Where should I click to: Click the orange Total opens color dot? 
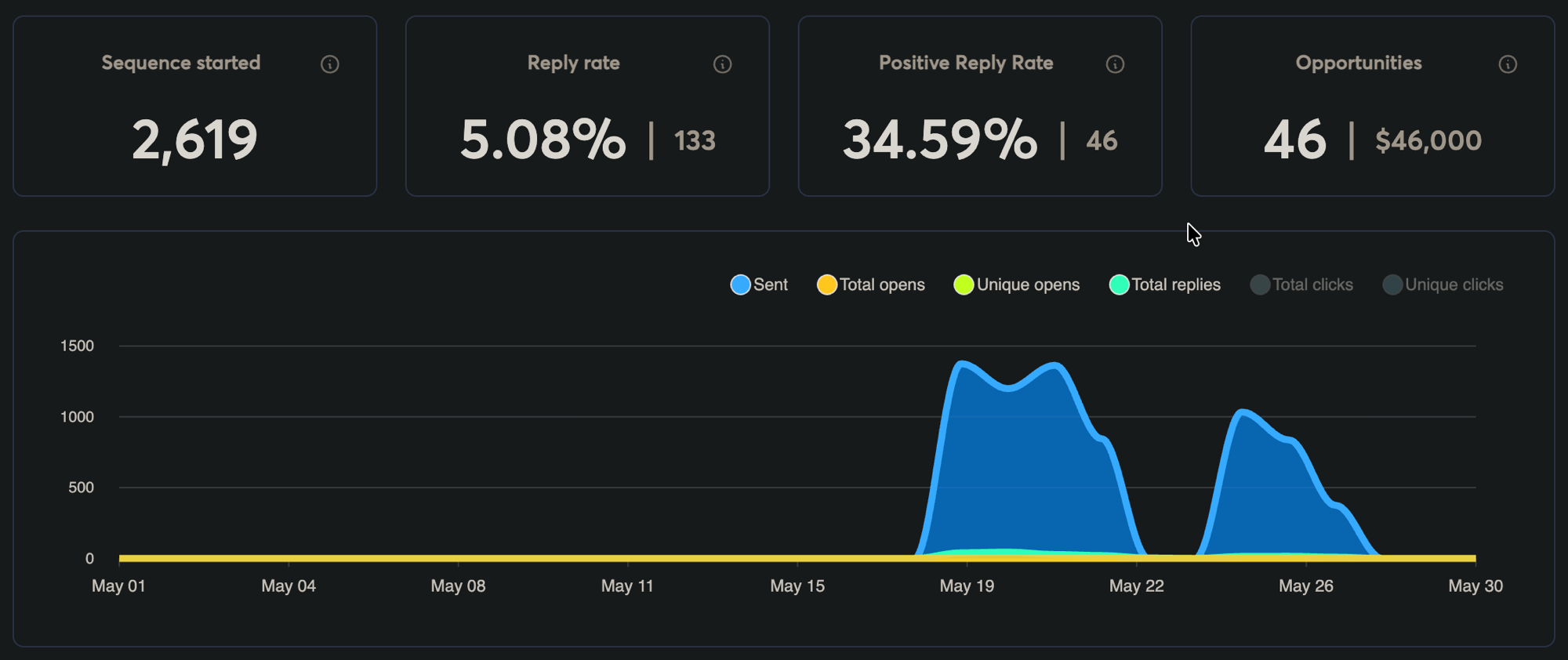[x=826, y=285]
